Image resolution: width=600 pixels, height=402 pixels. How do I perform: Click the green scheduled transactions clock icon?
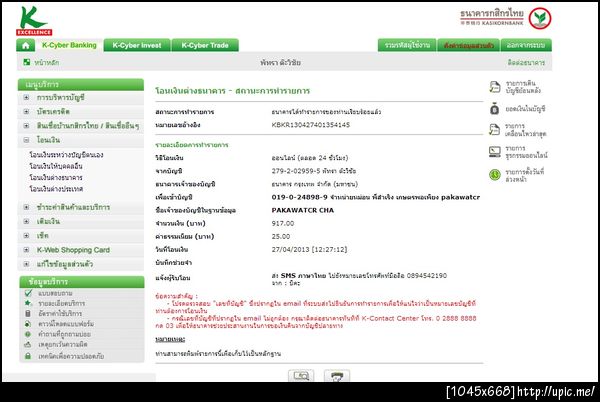(494, 175)
